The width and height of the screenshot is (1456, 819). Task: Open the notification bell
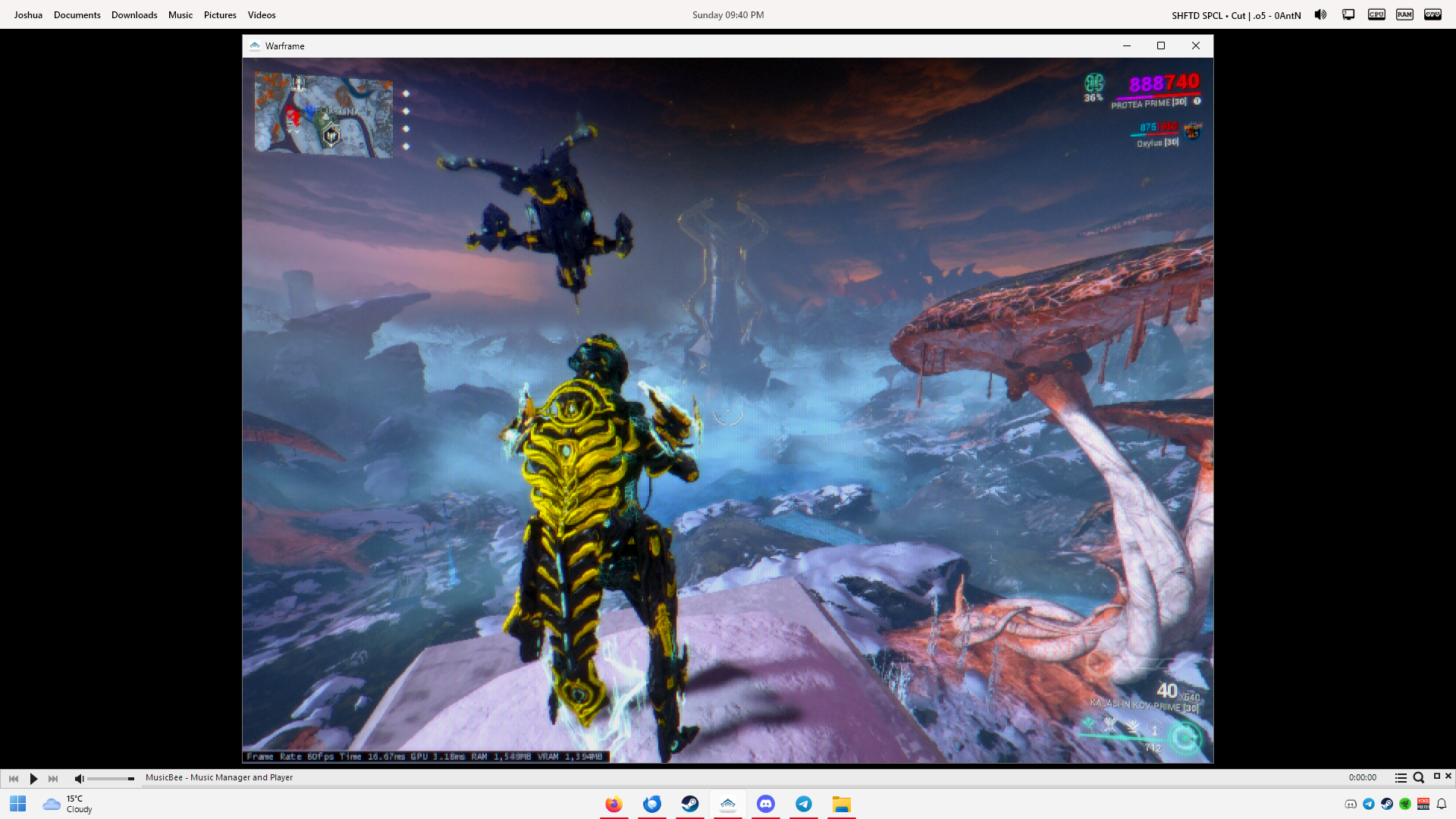point(1442,804)
